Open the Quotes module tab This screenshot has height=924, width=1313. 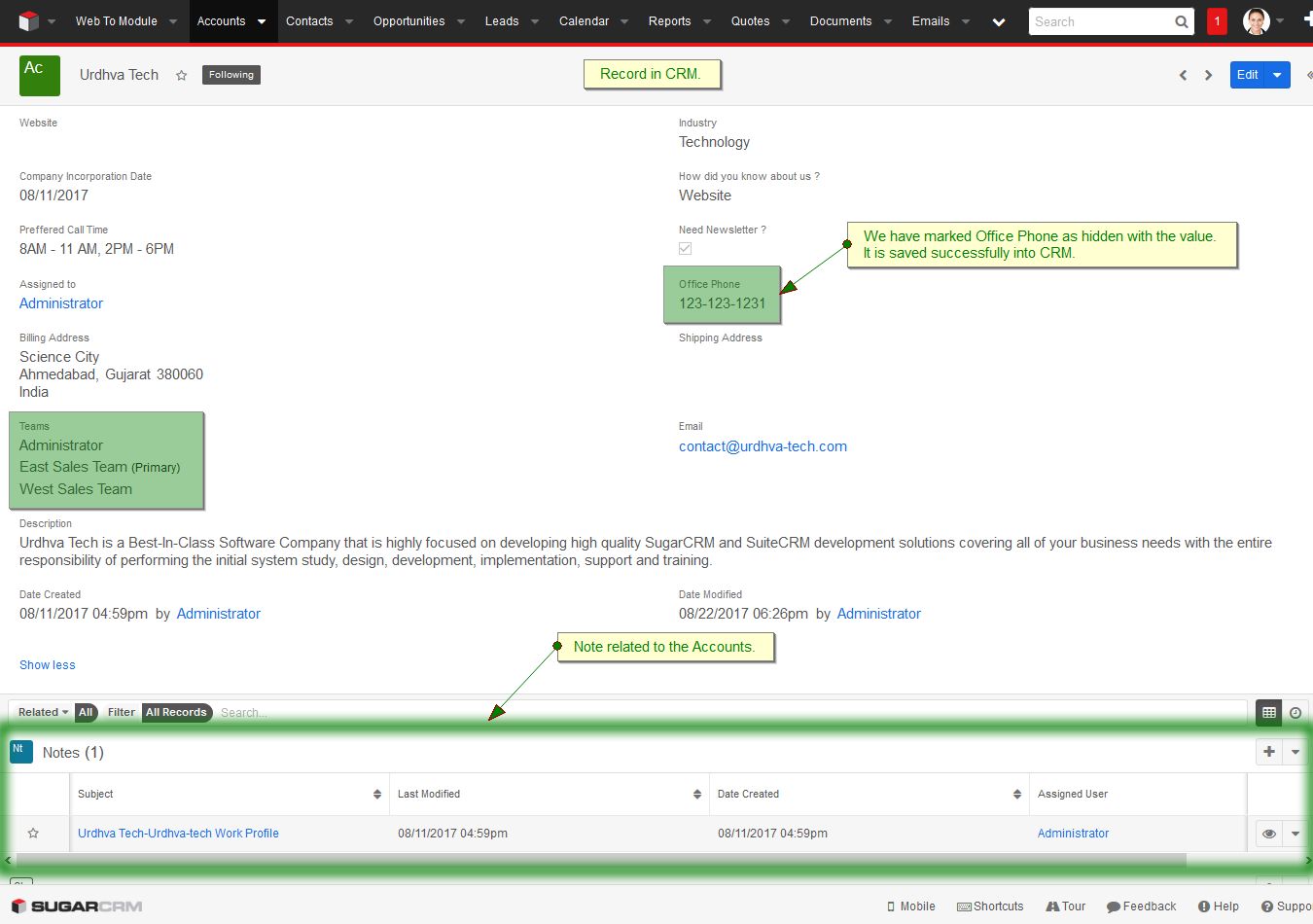point(750,21)
